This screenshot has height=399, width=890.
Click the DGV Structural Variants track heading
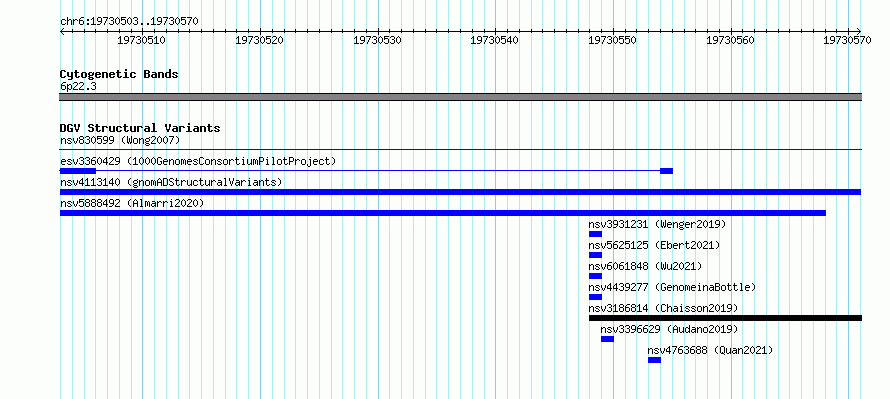(140, 128)
